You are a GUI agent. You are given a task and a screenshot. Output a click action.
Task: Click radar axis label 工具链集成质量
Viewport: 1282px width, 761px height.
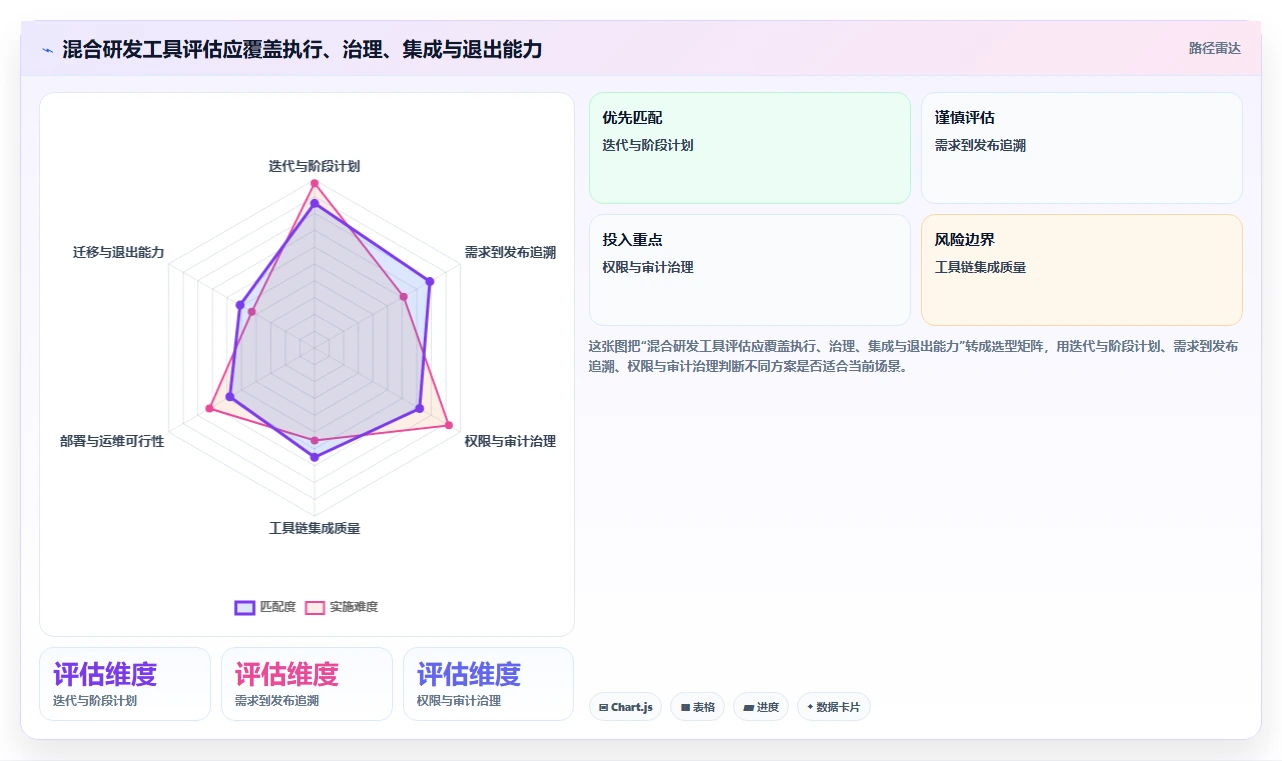click(314, 528)
